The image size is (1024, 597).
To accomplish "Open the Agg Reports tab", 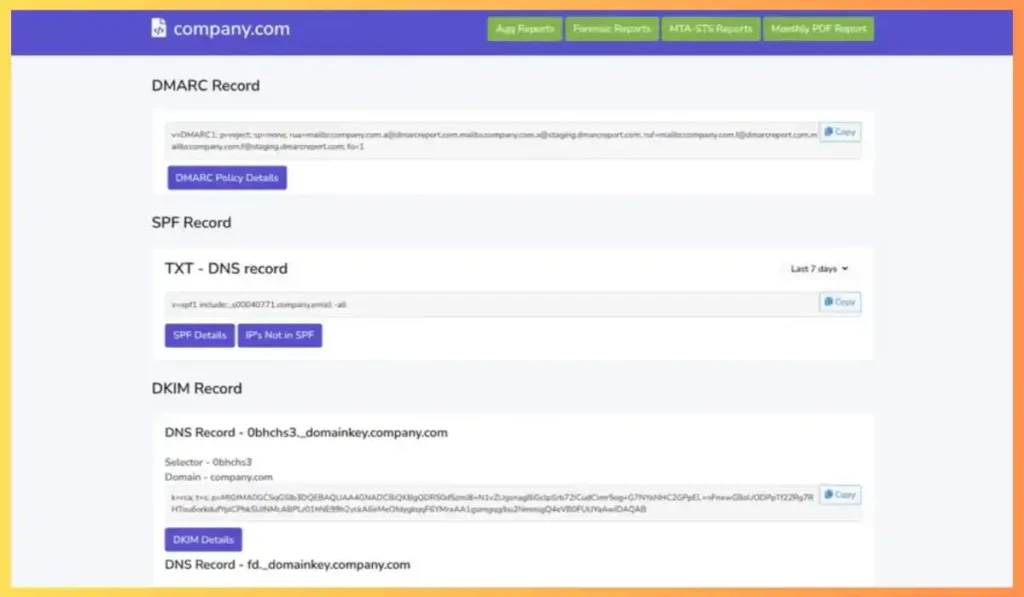I will coord(524,29).
